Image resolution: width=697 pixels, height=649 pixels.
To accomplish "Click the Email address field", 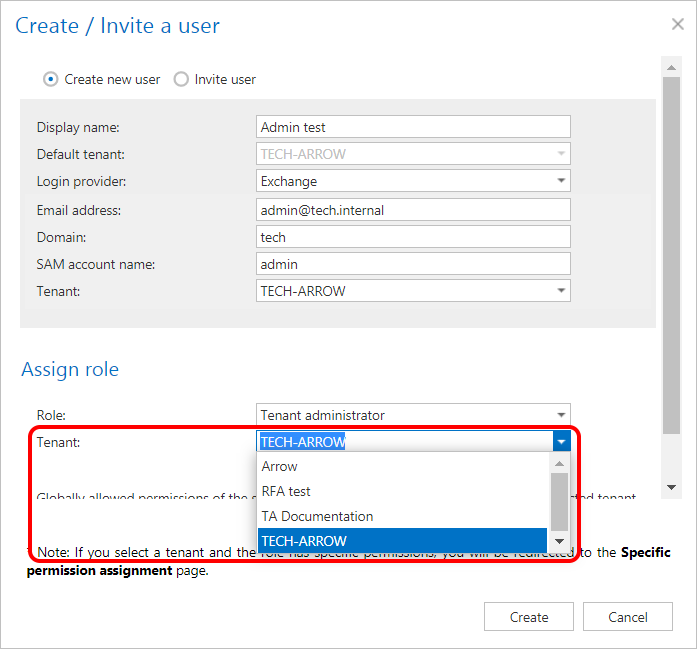I will [x=413, y=210].
